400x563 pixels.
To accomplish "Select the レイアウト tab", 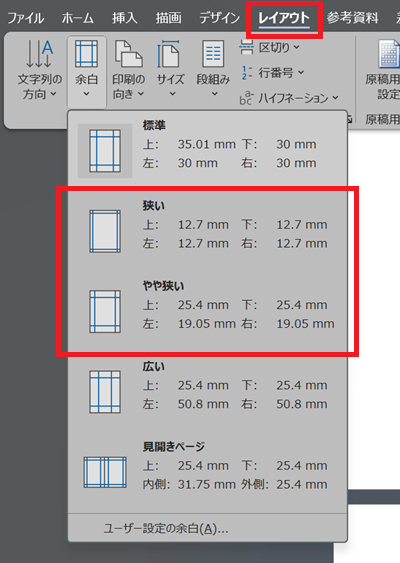I will 284,18.
